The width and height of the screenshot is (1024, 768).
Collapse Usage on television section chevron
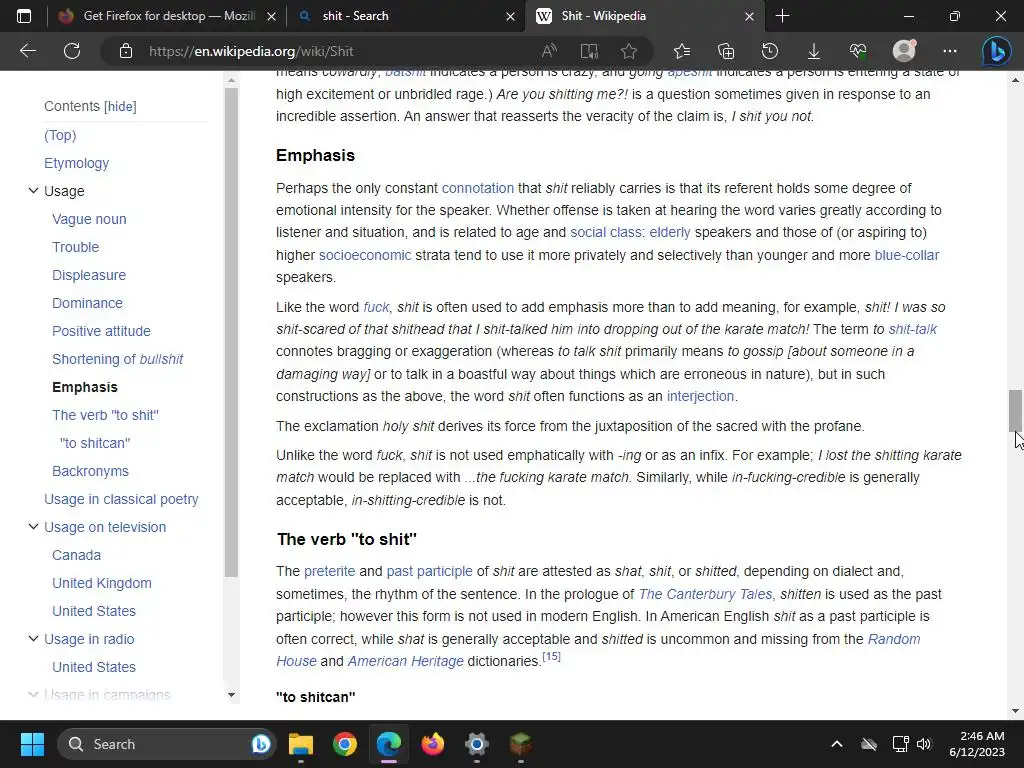tap(33, 526)
